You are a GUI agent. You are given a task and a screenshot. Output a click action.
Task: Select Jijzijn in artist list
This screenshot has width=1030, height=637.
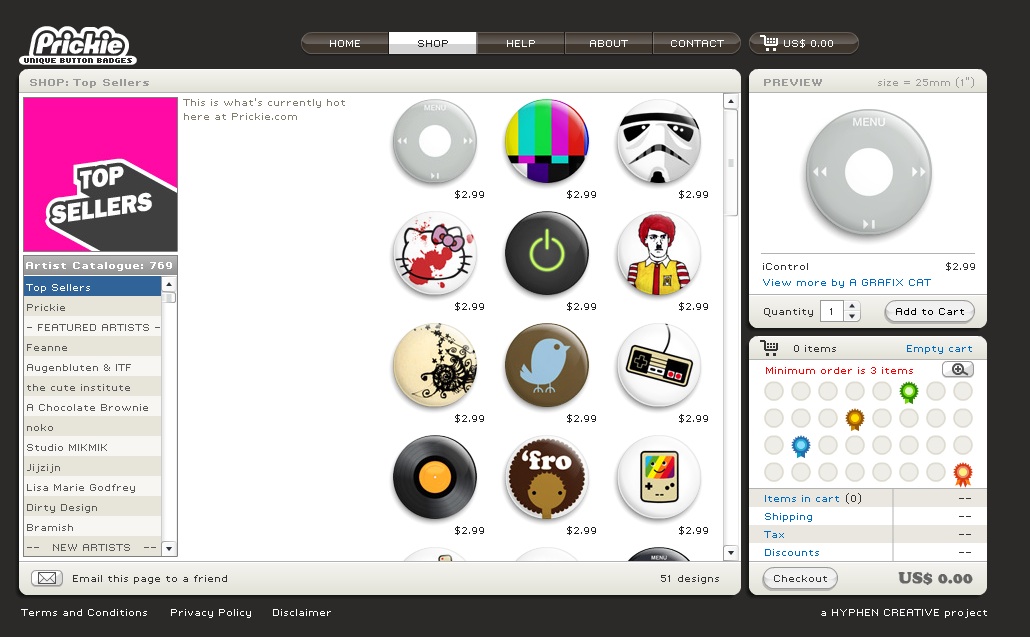pyautogui.click(x=93, y=468)
